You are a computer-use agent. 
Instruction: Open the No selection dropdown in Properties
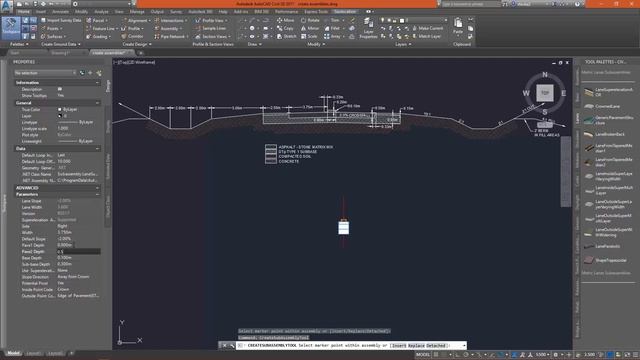point(45,73)
